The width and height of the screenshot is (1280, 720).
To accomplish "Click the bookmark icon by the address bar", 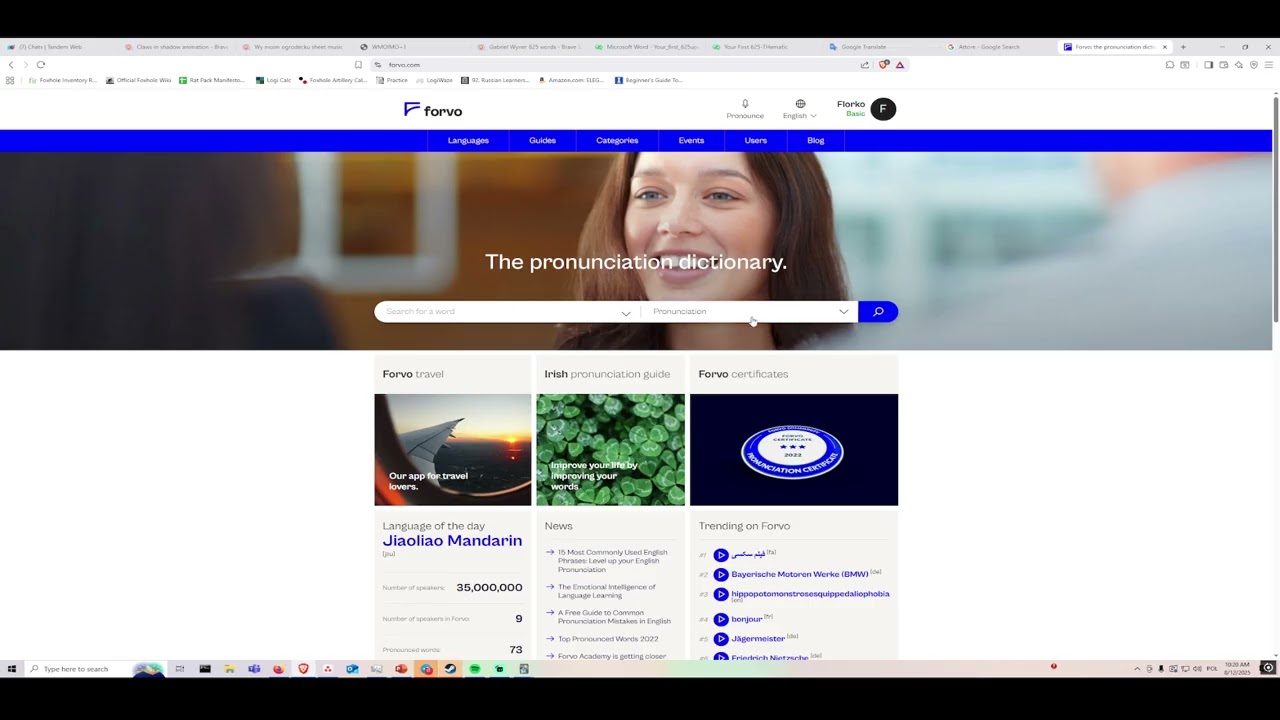I will [358, 65].
